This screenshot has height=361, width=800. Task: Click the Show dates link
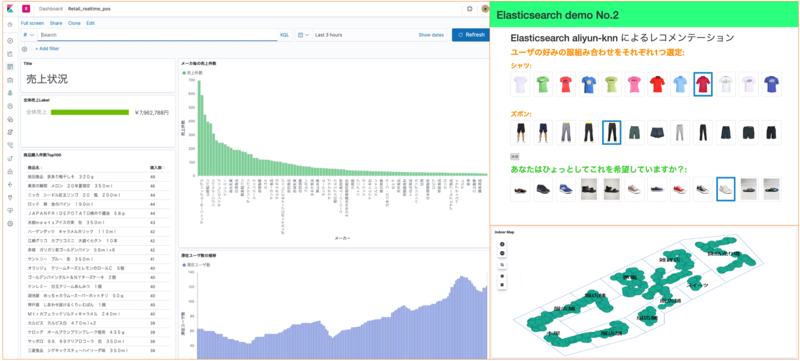point(431,35)
